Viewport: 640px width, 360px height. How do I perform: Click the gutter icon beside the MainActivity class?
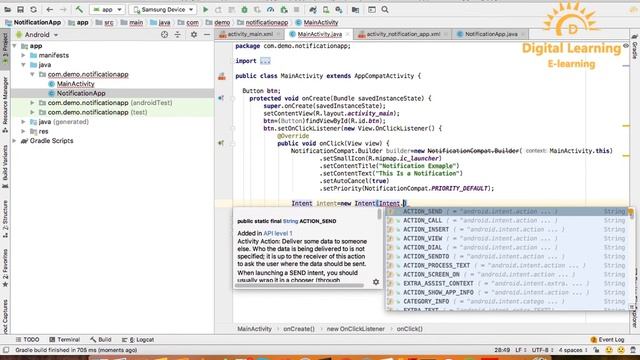click(x=222, y=76)
